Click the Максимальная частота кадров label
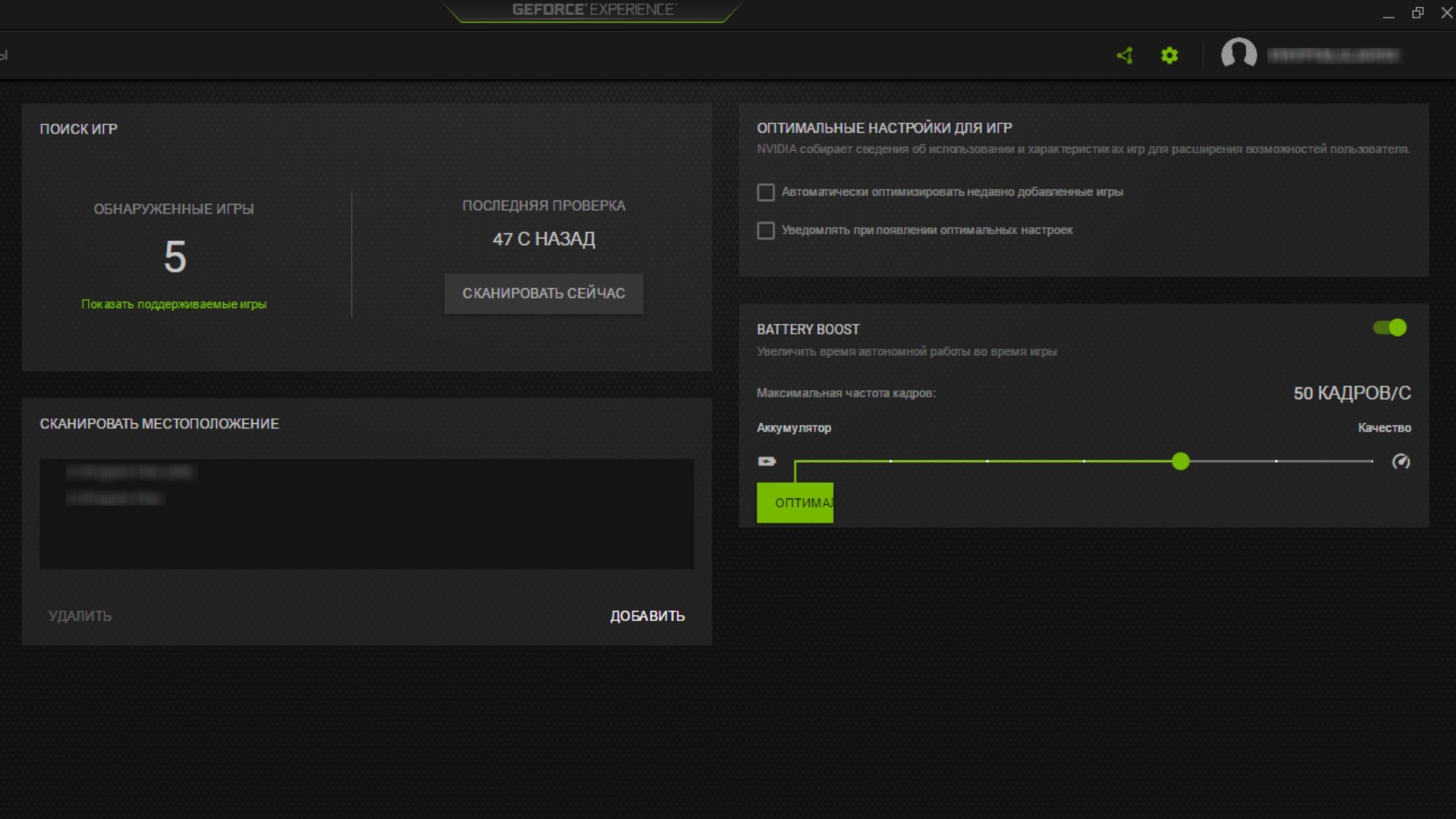Screen dimensions: 1456x819 pyautogui.click(x=846, y=393)
